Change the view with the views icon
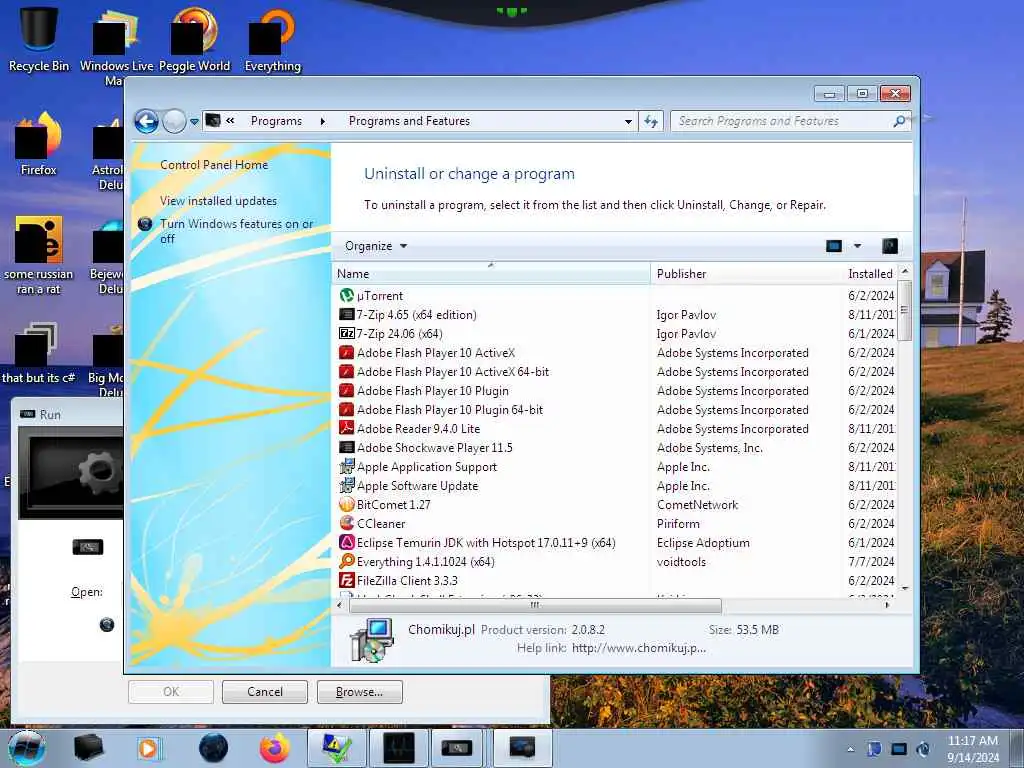1024x768 pixels. pos(834,246)
